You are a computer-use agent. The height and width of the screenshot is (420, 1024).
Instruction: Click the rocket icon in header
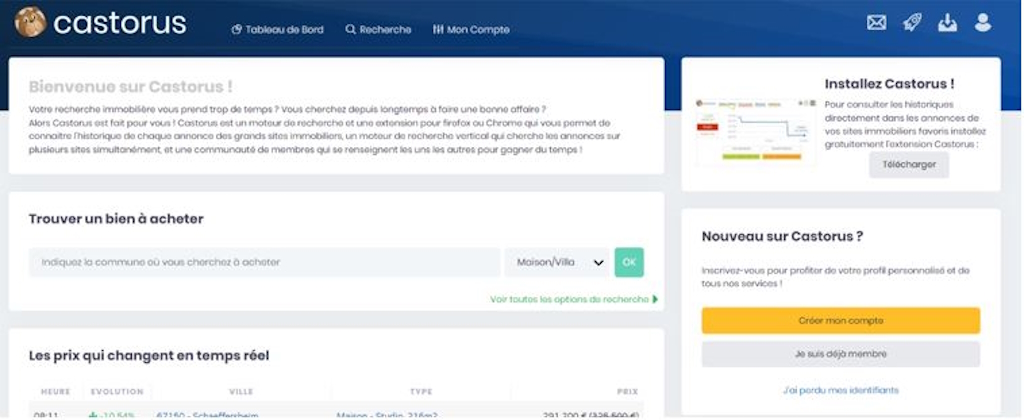(912, 23)
